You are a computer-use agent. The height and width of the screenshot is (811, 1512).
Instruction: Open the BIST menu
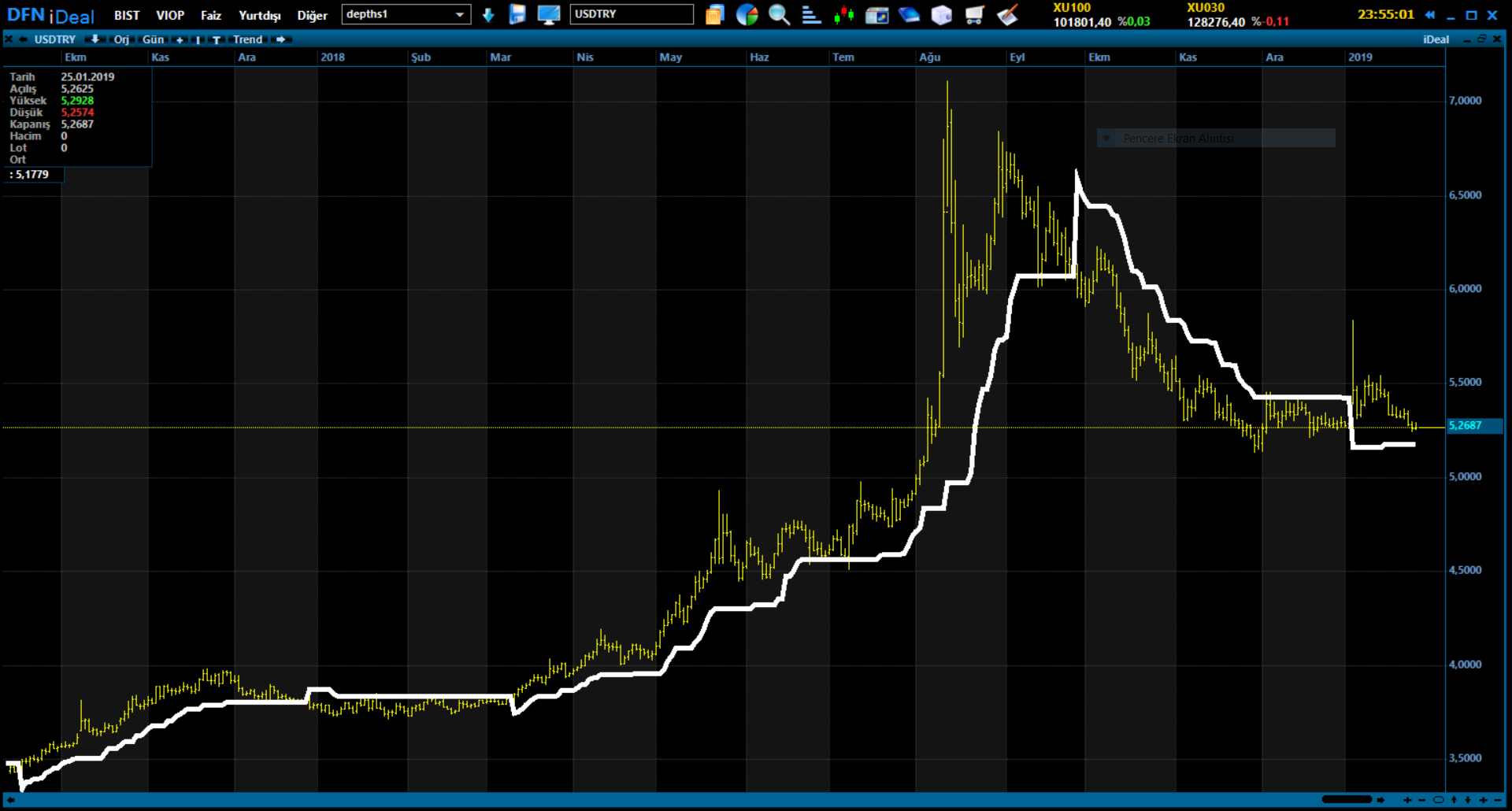tap(126, 16)
